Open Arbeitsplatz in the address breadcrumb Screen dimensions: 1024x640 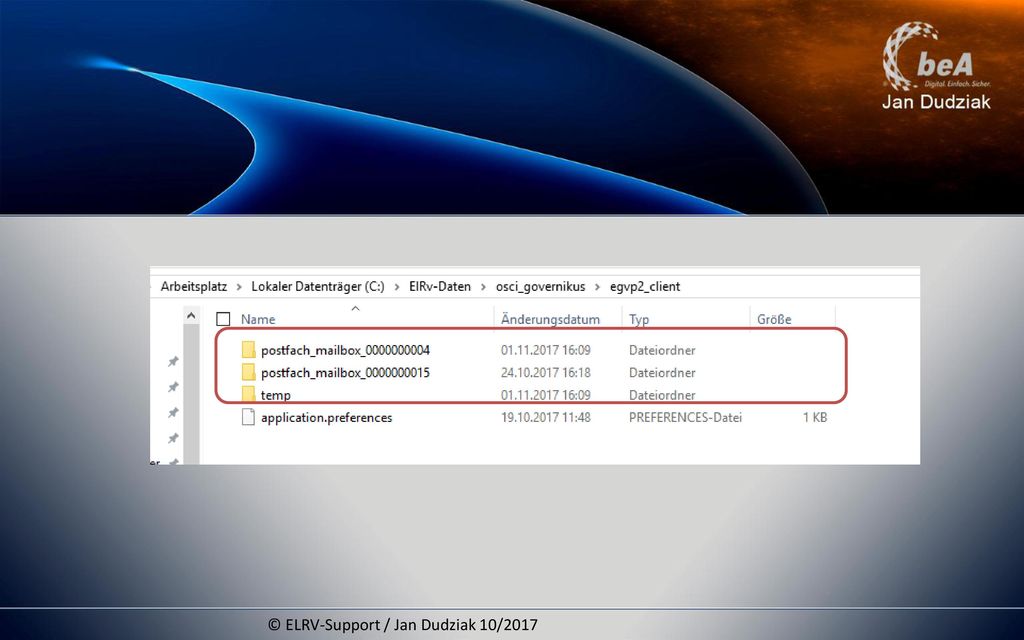(194, 286)
